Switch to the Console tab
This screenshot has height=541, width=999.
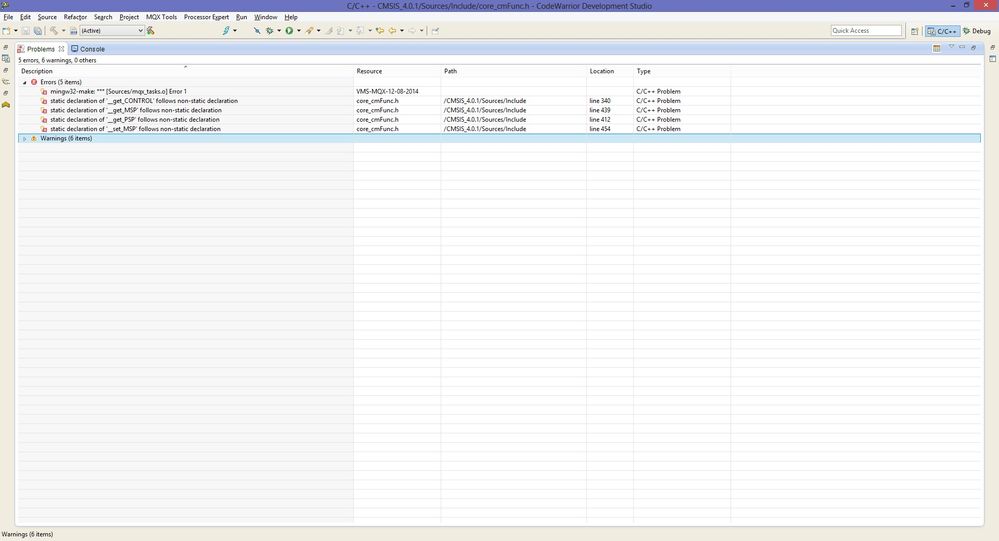click(x=88, y=48)
